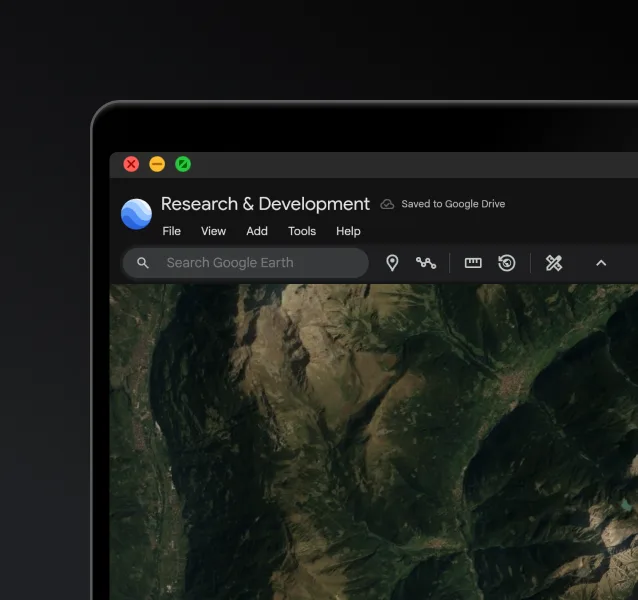
Task: Click the Saved to Google Drive text
Action: (453, 204)
